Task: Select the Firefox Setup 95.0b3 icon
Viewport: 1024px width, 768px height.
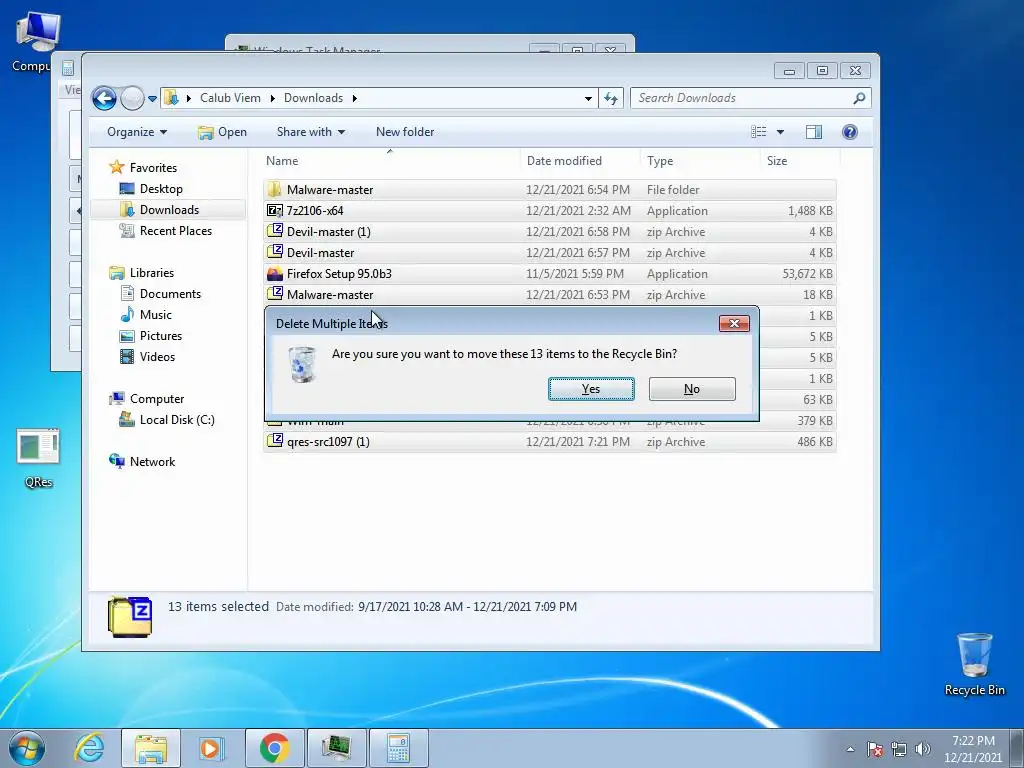Action: click(x=274, y=274)
